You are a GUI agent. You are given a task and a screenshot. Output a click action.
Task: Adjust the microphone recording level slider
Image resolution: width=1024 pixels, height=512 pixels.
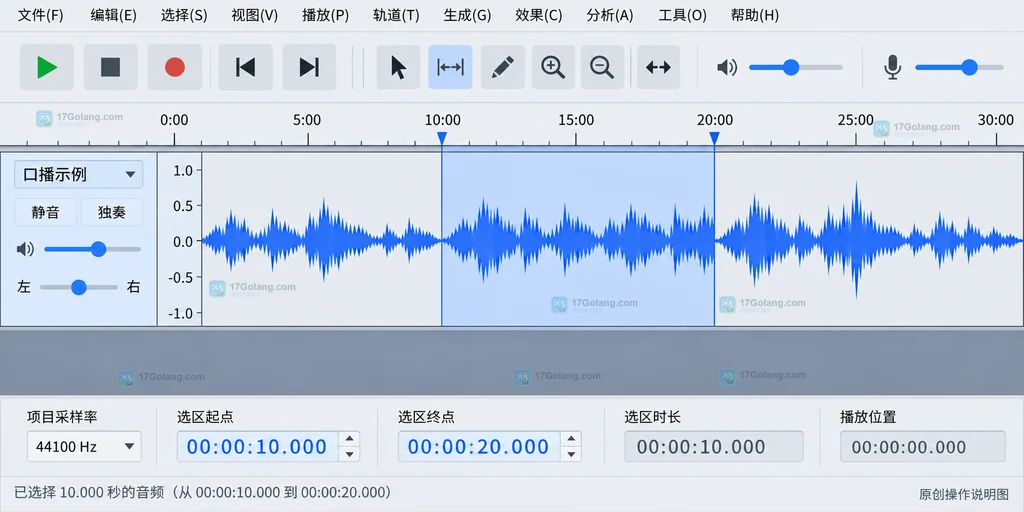point(959,67)
